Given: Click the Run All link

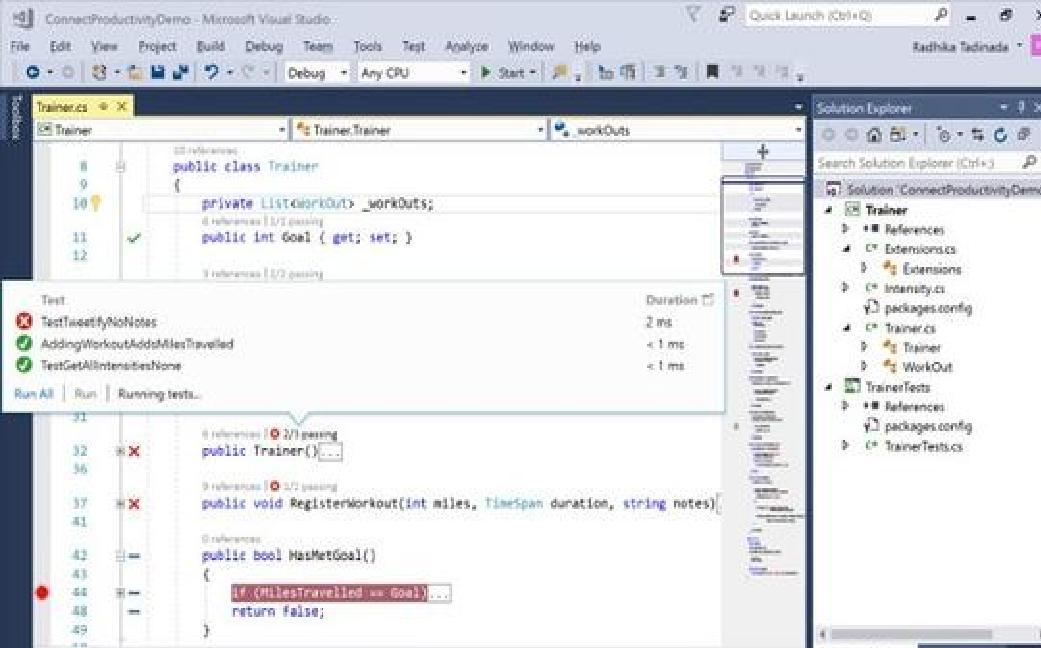Looking at the screenshot, I should pos(33,394).
